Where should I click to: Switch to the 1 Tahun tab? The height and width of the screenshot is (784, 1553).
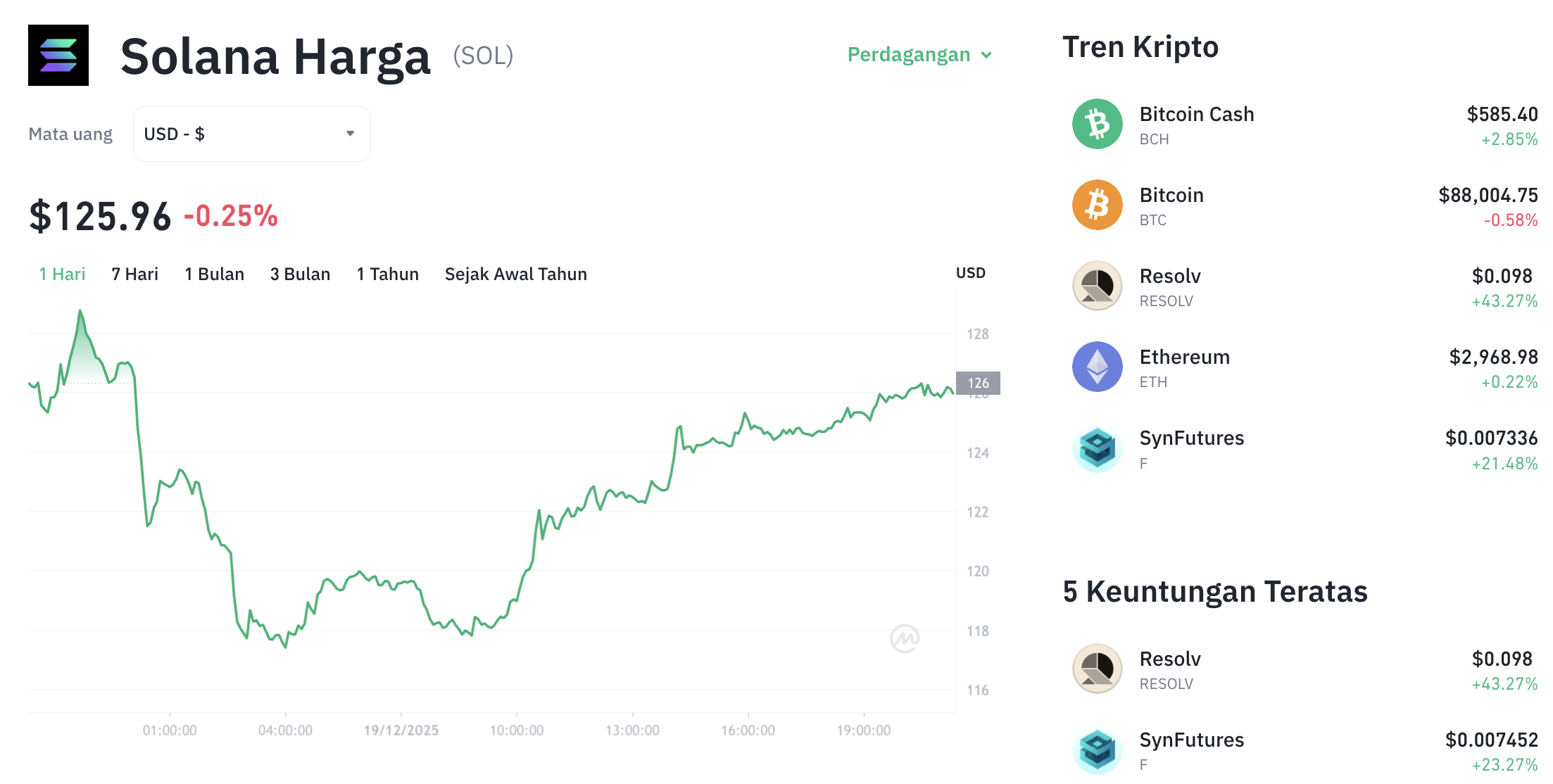(x=387, y=274)
